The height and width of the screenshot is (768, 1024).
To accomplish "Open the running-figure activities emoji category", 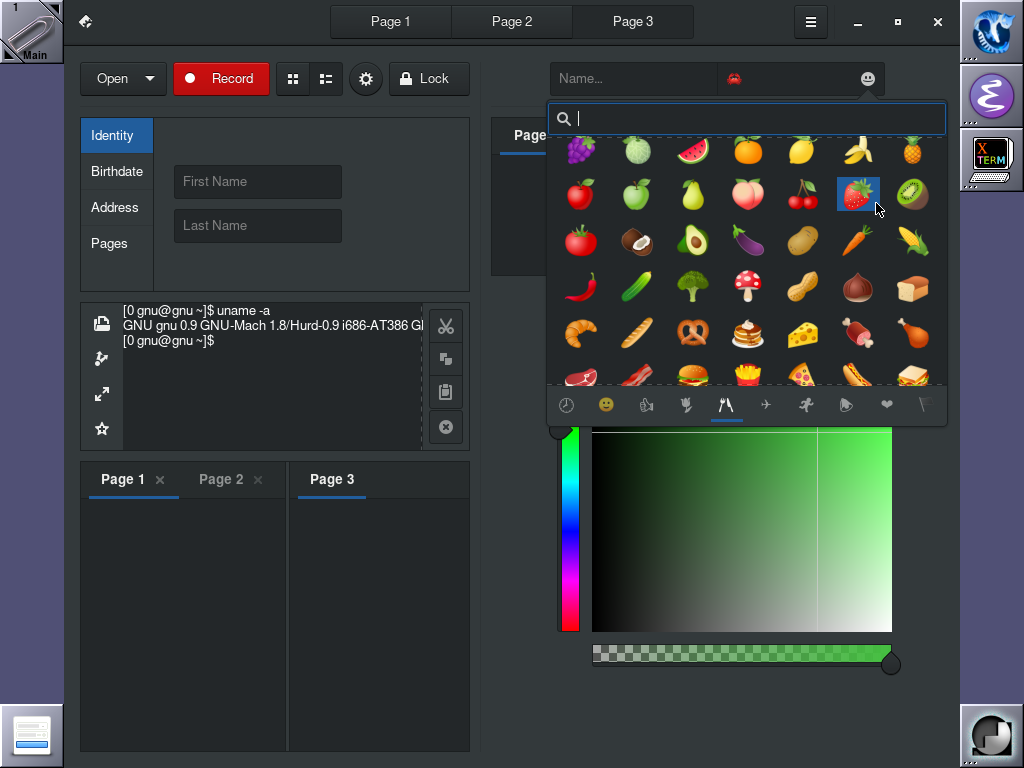I will click(806, 406).
